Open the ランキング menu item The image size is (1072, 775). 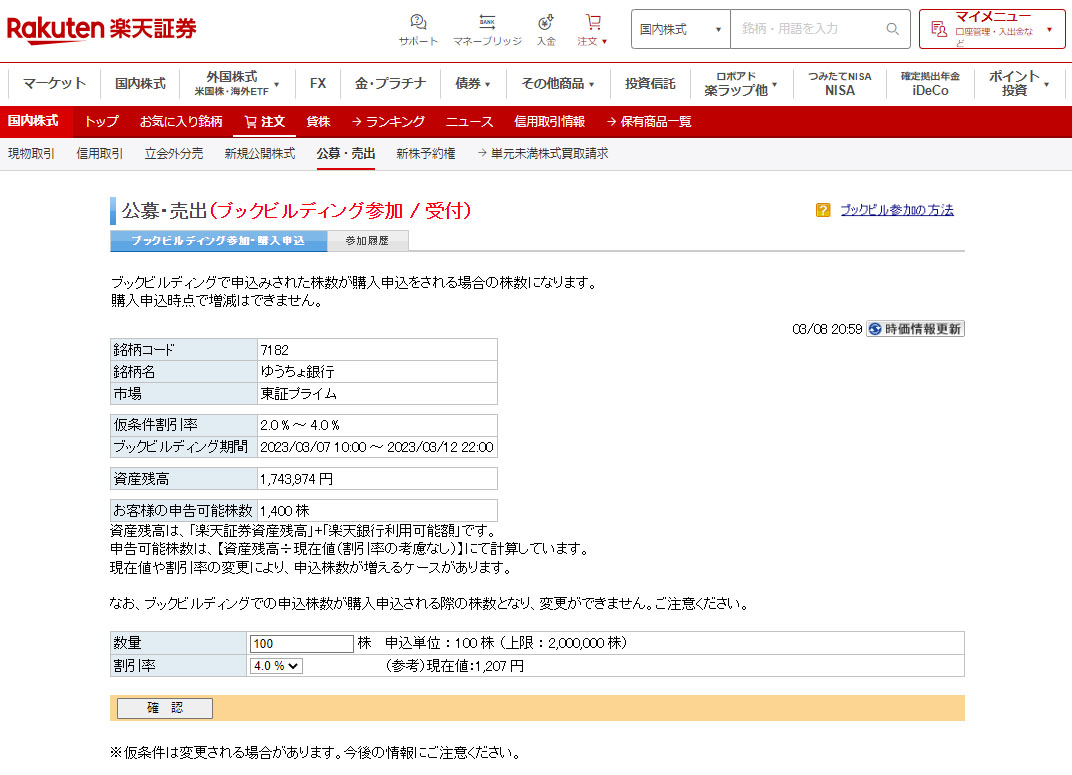point(387,122)
